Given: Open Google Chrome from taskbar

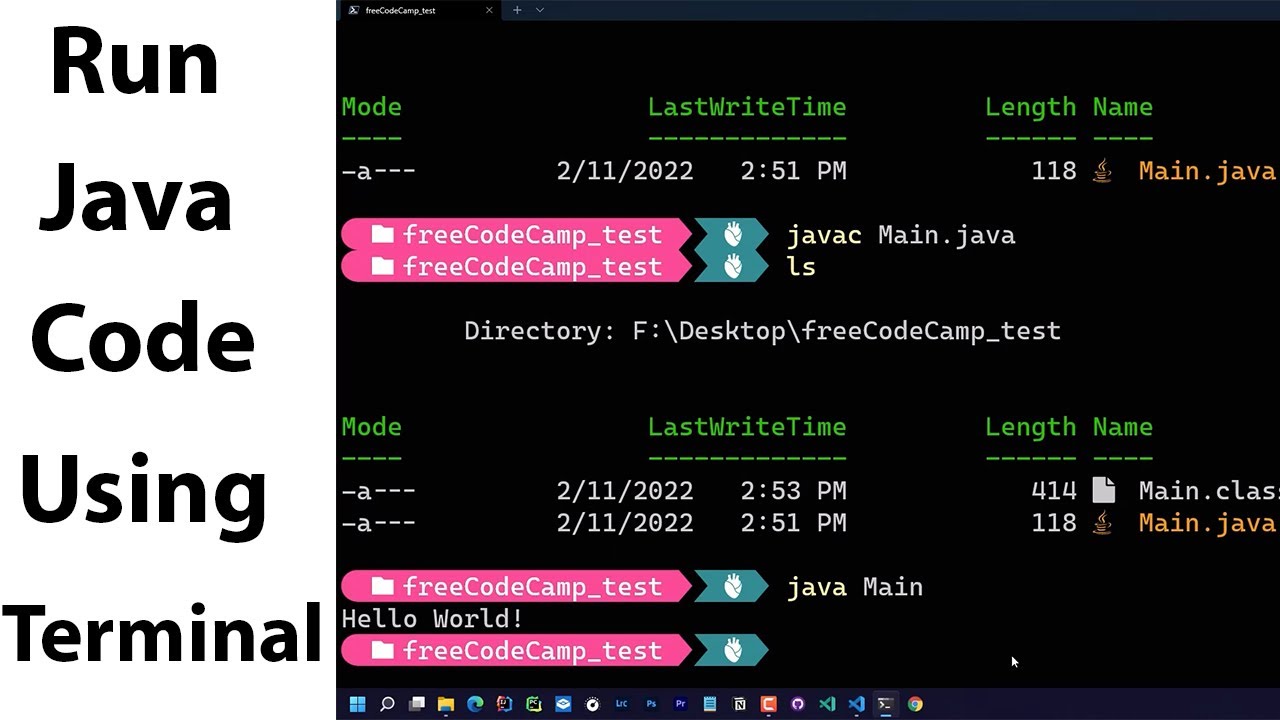Looking at the screenshot, I should tap(915, 704).
